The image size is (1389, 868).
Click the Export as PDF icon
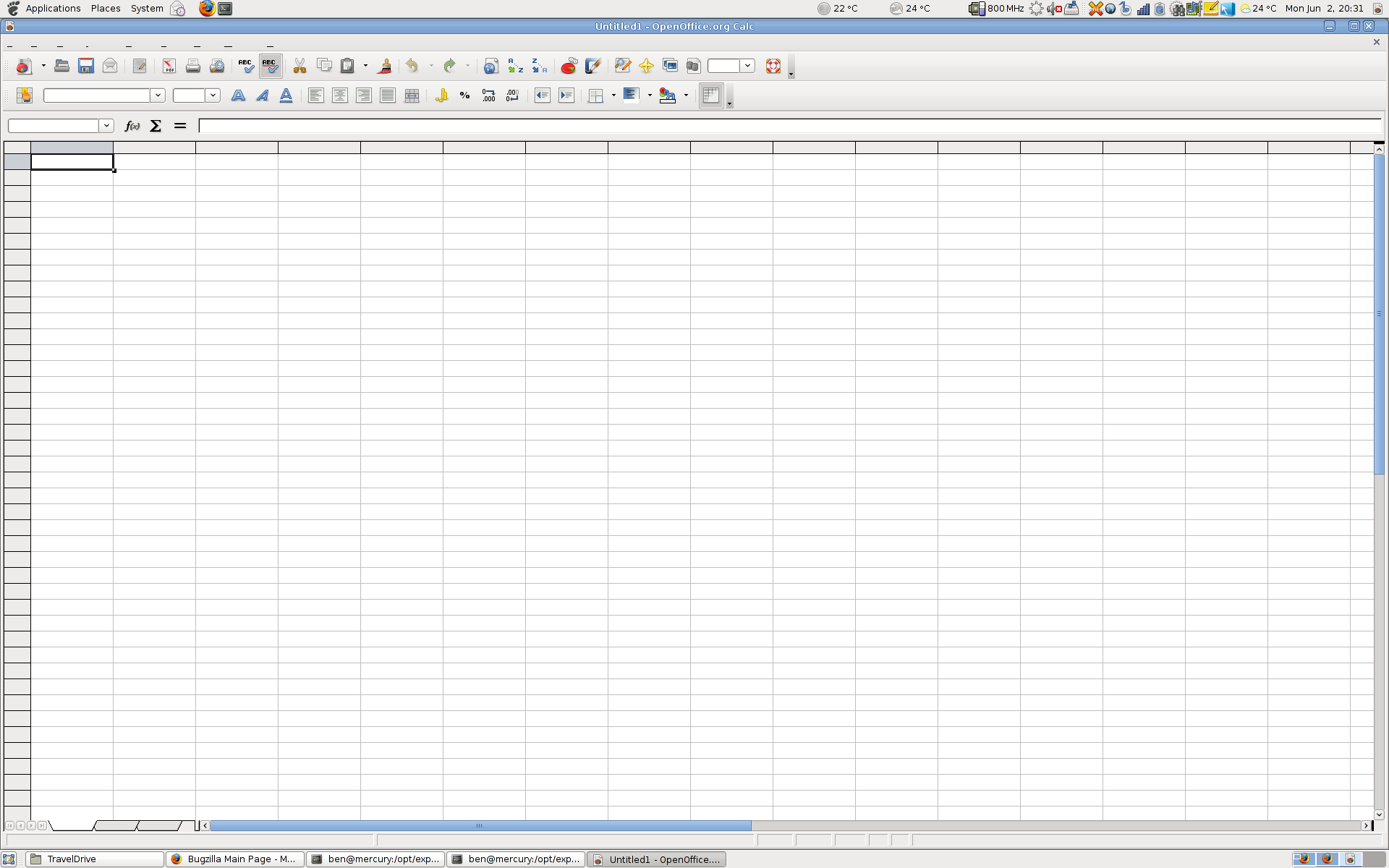coord(169,67)
